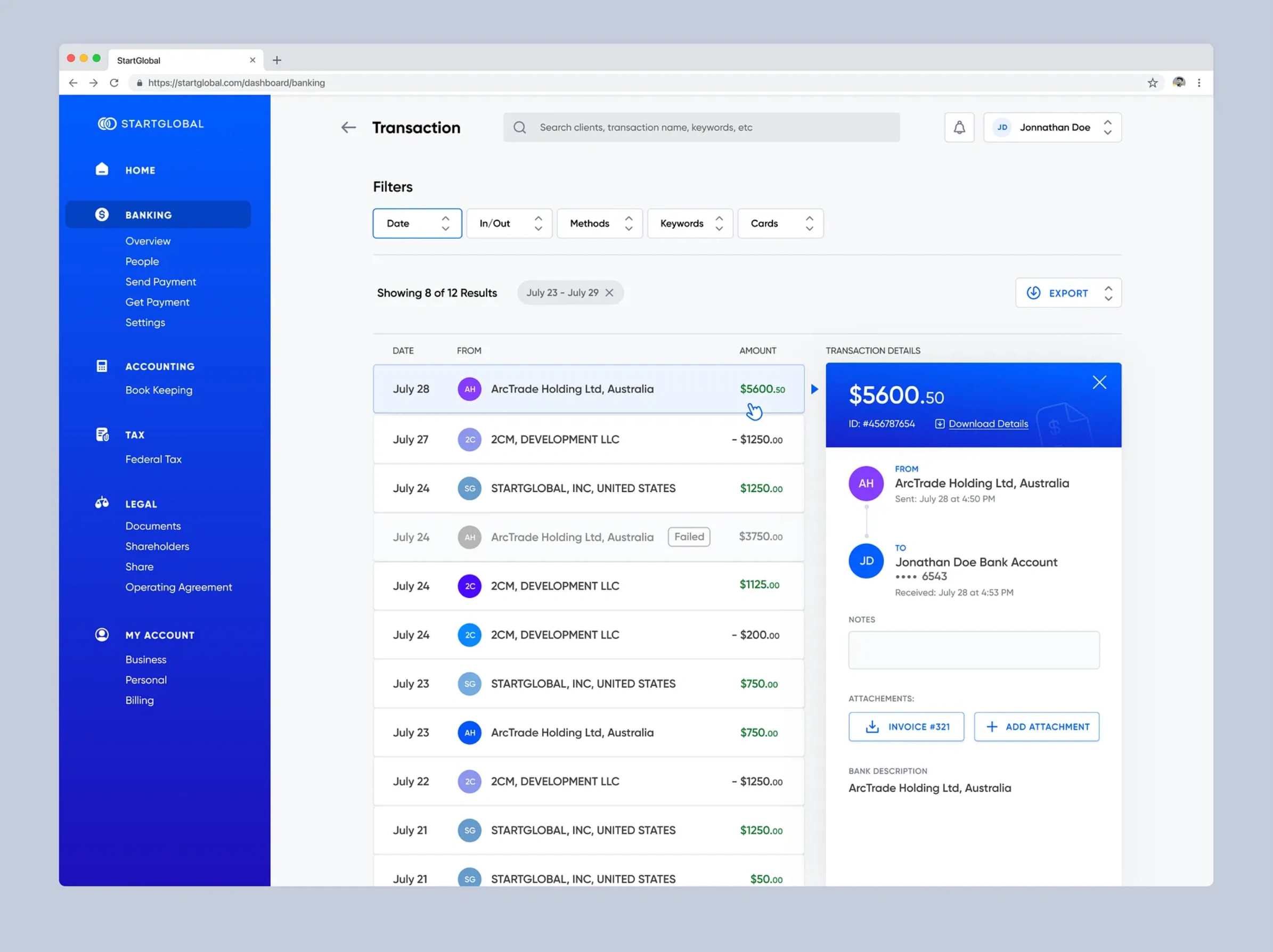Go to People in sidebar
The image size is (1273, 952).
(142, 261)
